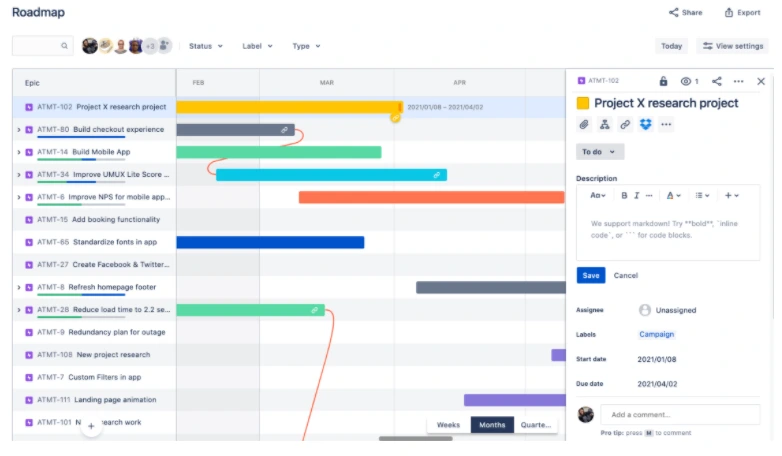This screenshot has width=782, height=456.
Task: Click the first user avatar filter
Action: click(x=90, y=46)
